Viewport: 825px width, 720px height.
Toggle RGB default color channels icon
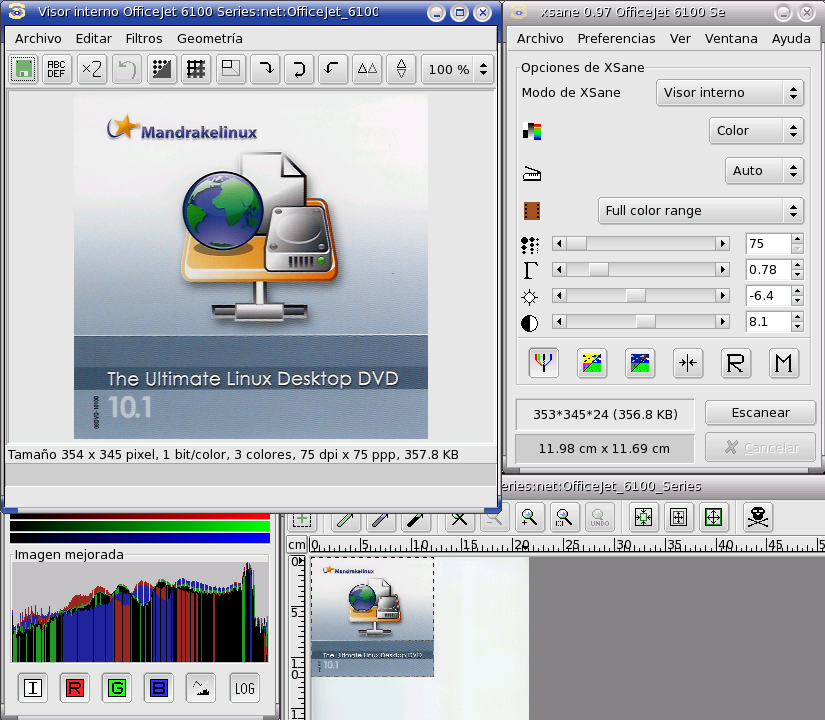pyautogui.click(x=544, y=363)
